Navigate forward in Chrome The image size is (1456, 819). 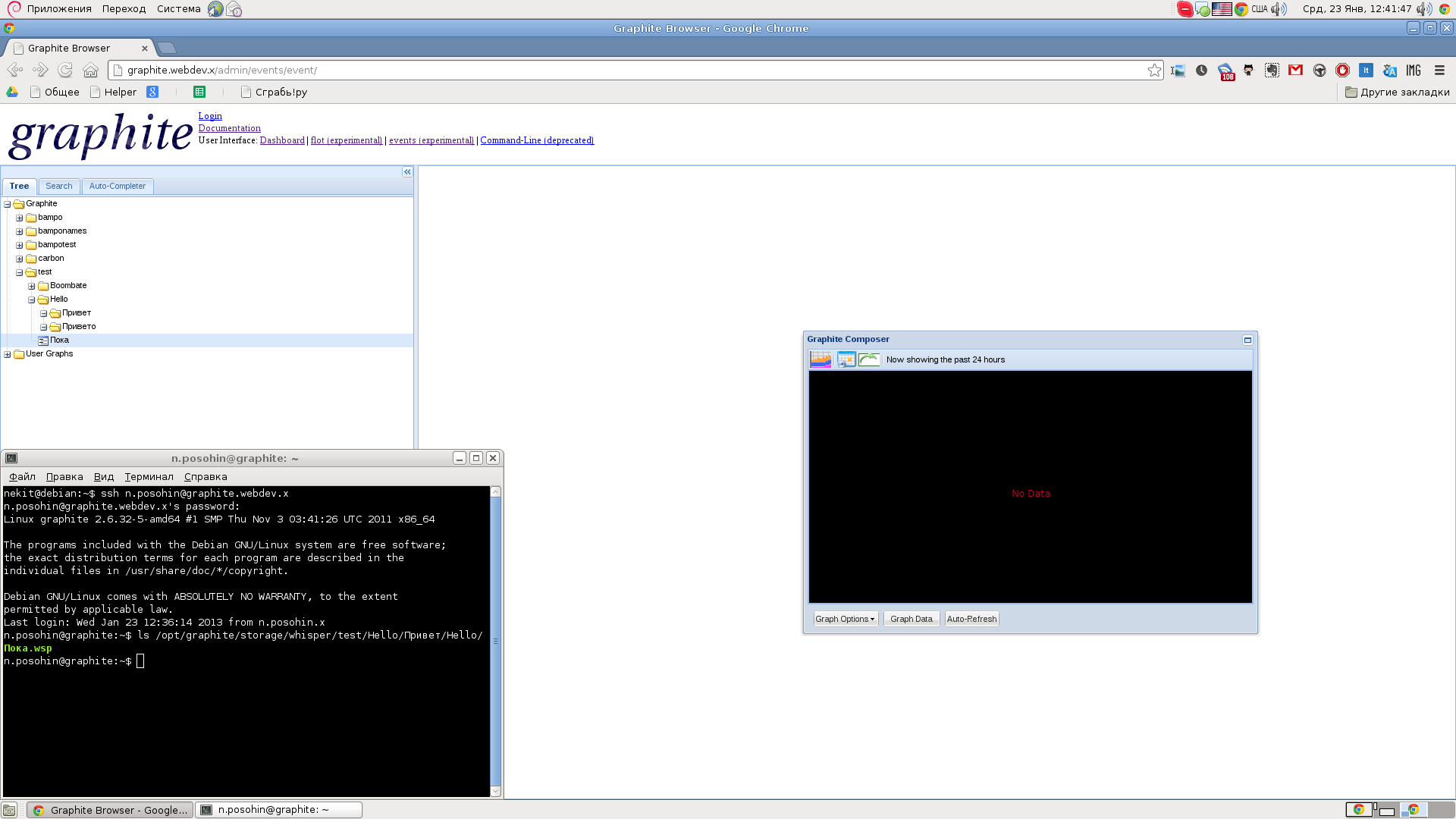[40, 70]
